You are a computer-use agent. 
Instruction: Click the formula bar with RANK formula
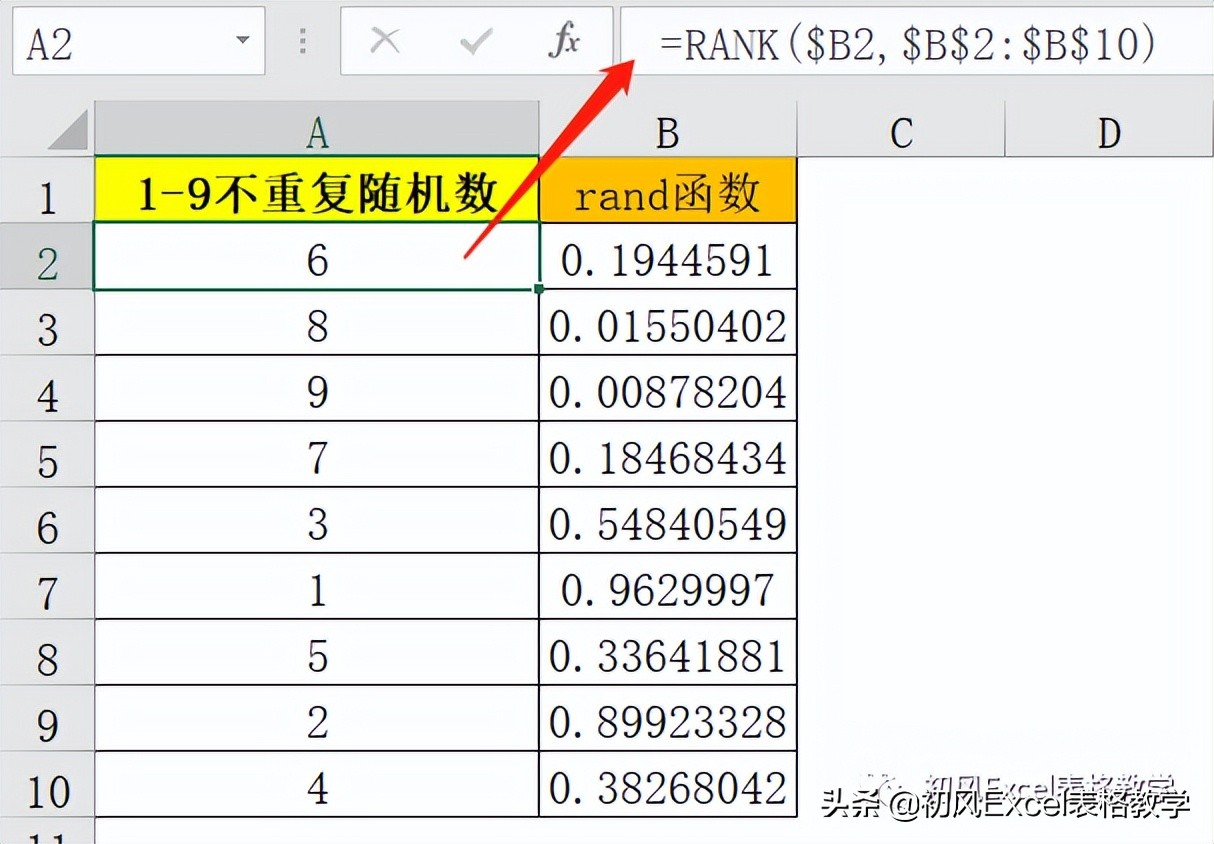[900, 41]
